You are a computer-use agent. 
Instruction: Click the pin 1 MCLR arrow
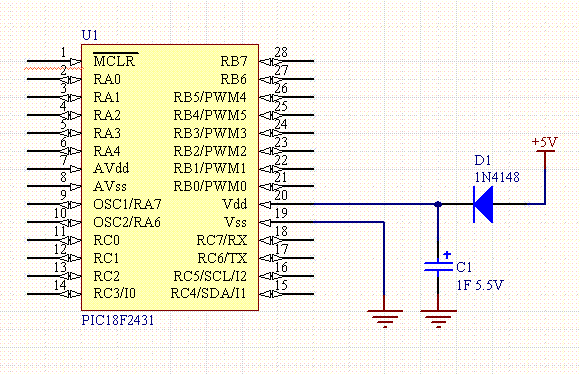tap(75, 62)
